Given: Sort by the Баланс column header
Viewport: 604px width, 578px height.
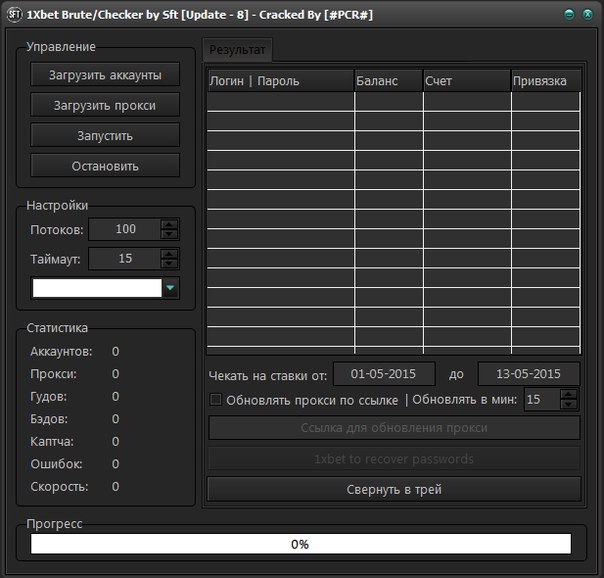Looking at the screenshot, I should (x=389, y=81).
